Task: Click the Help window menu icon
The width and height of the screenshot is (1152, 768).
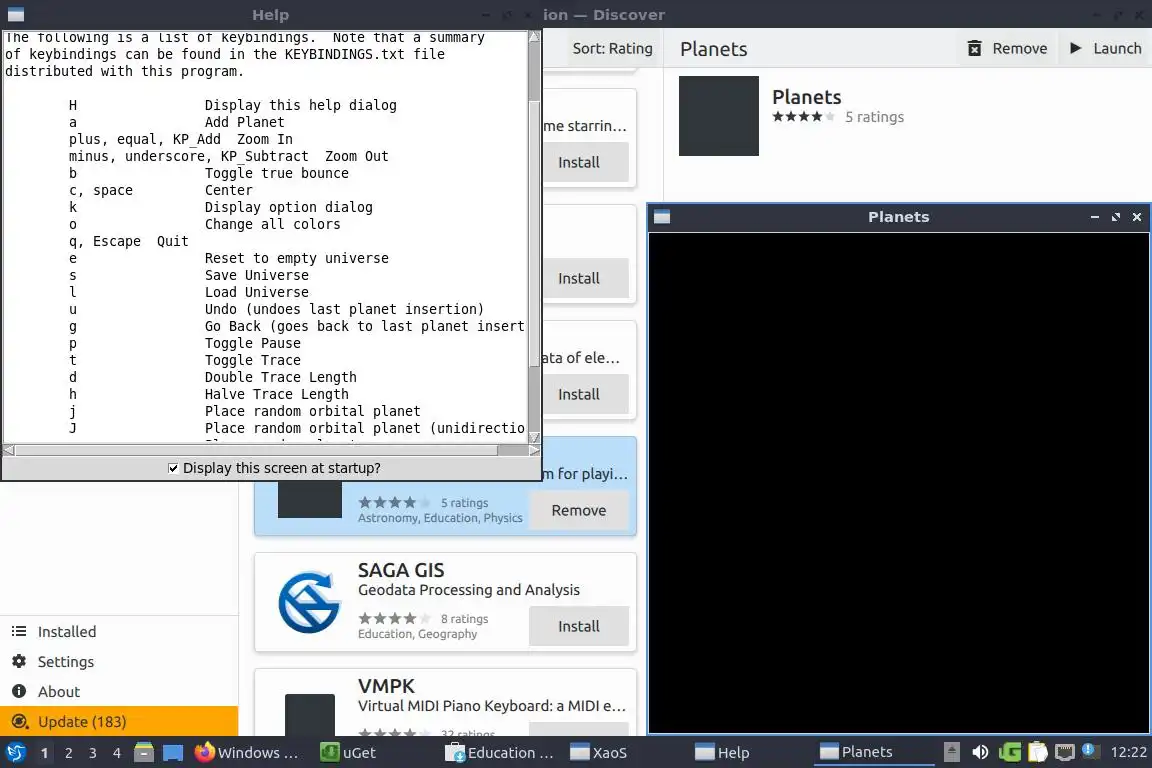Action: coord(15,14)
